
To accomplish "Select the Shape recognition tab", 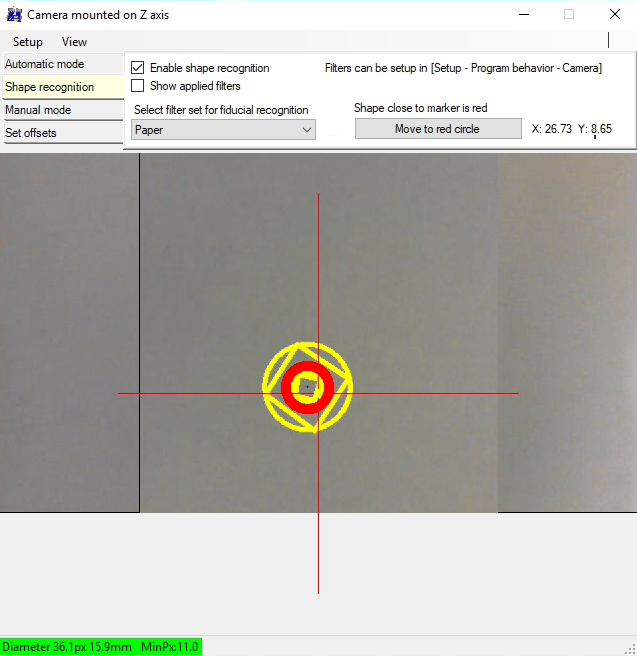I will tap(62, 87).
